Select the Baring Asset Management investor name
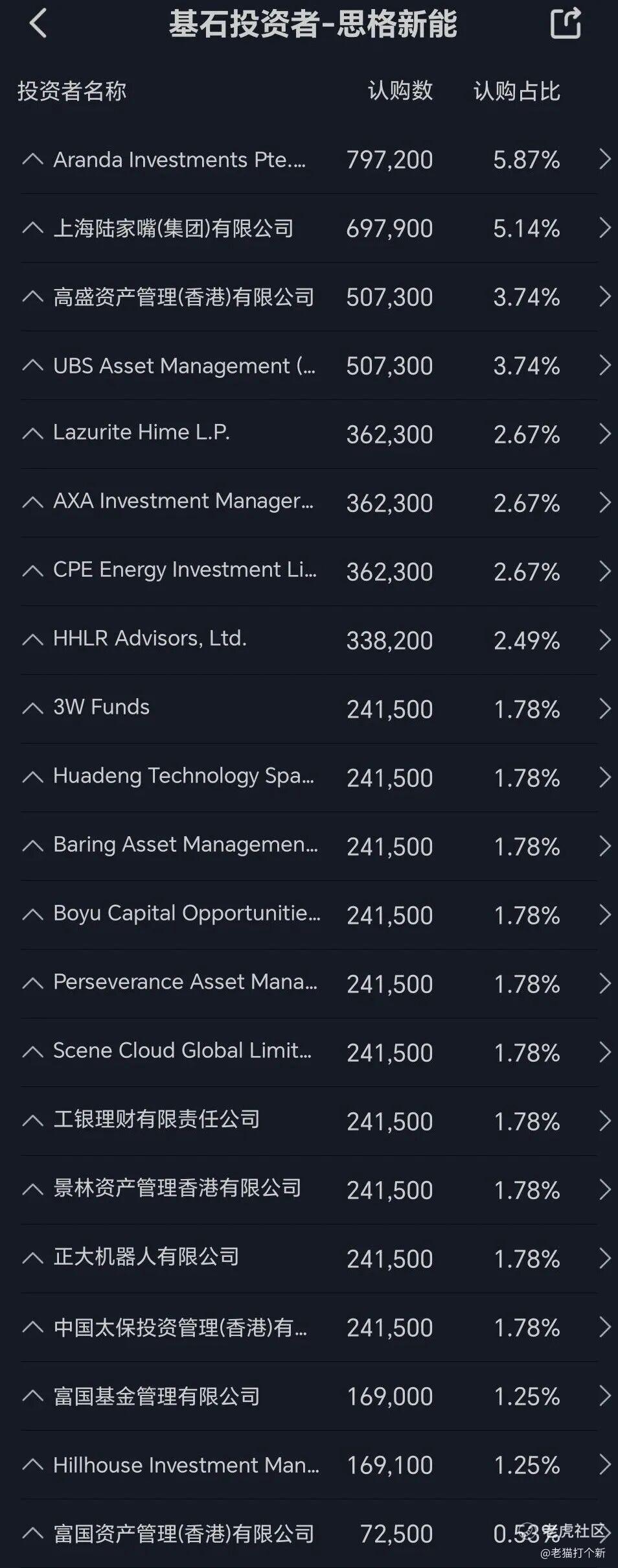This screenshot has height=1568, width=618. click(185, 845)
